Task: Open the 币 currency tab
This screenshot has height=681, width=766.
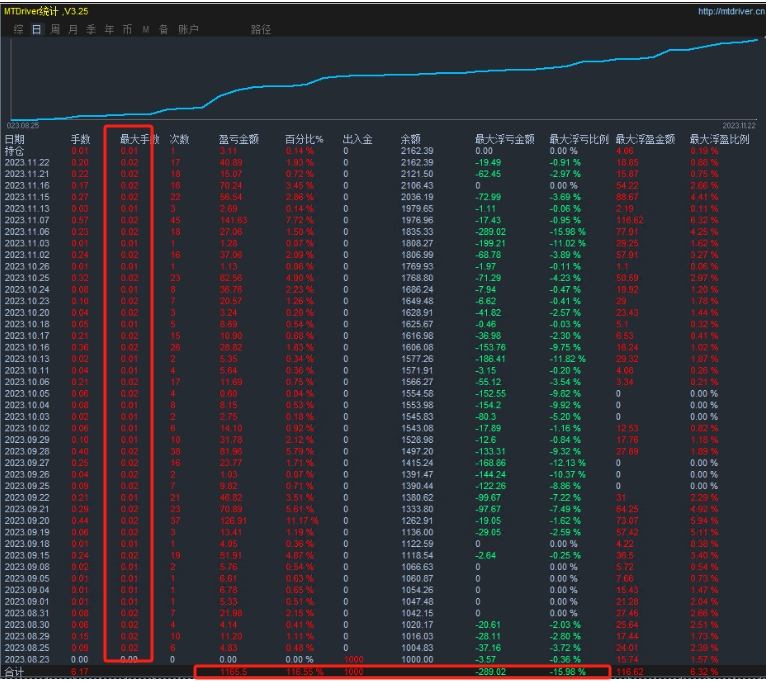Action: (x=127, y=30)
